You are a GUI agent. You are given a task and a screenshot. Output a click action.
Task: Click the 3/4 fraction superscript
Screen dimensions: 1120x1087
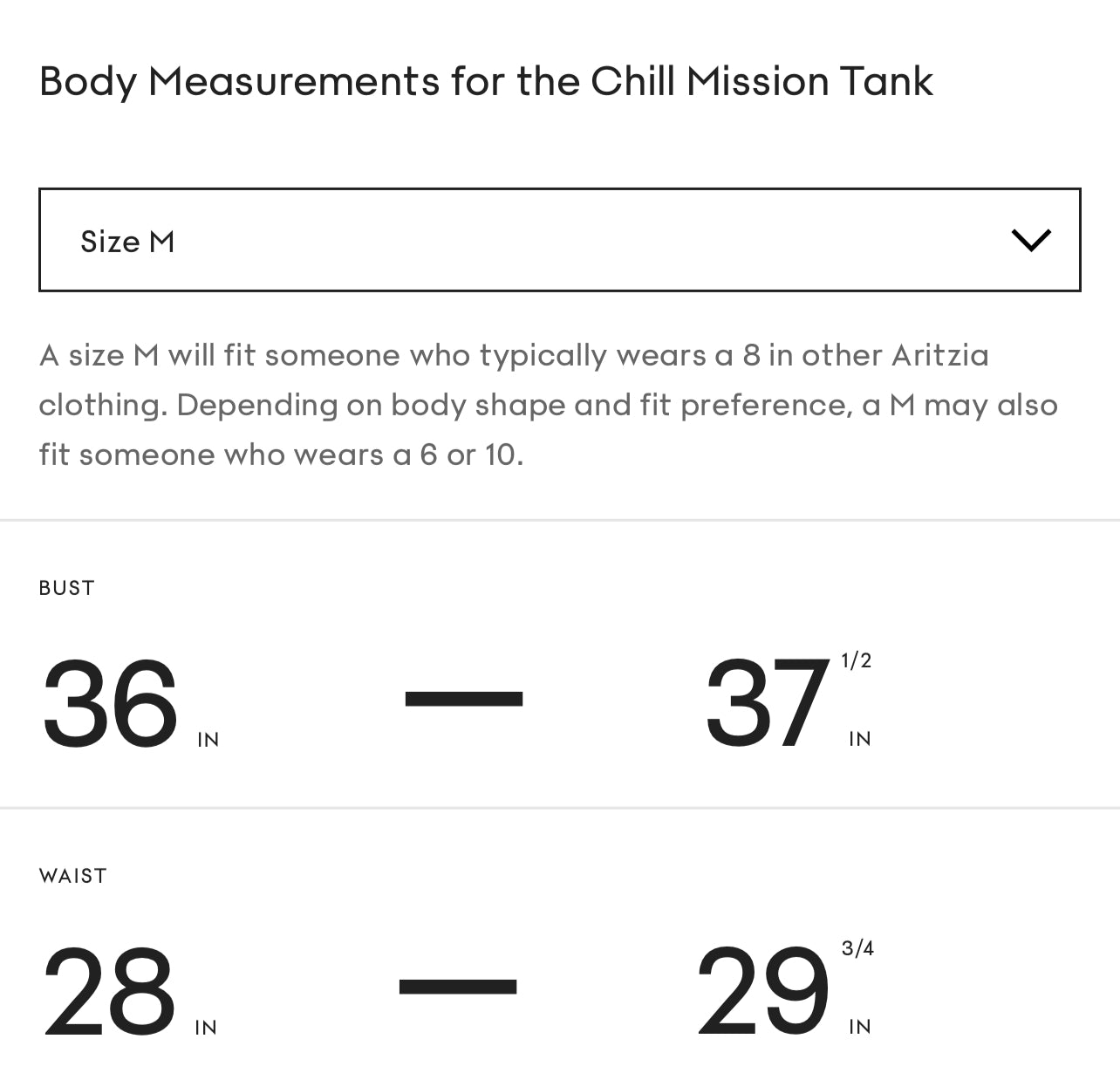point(857,948)
